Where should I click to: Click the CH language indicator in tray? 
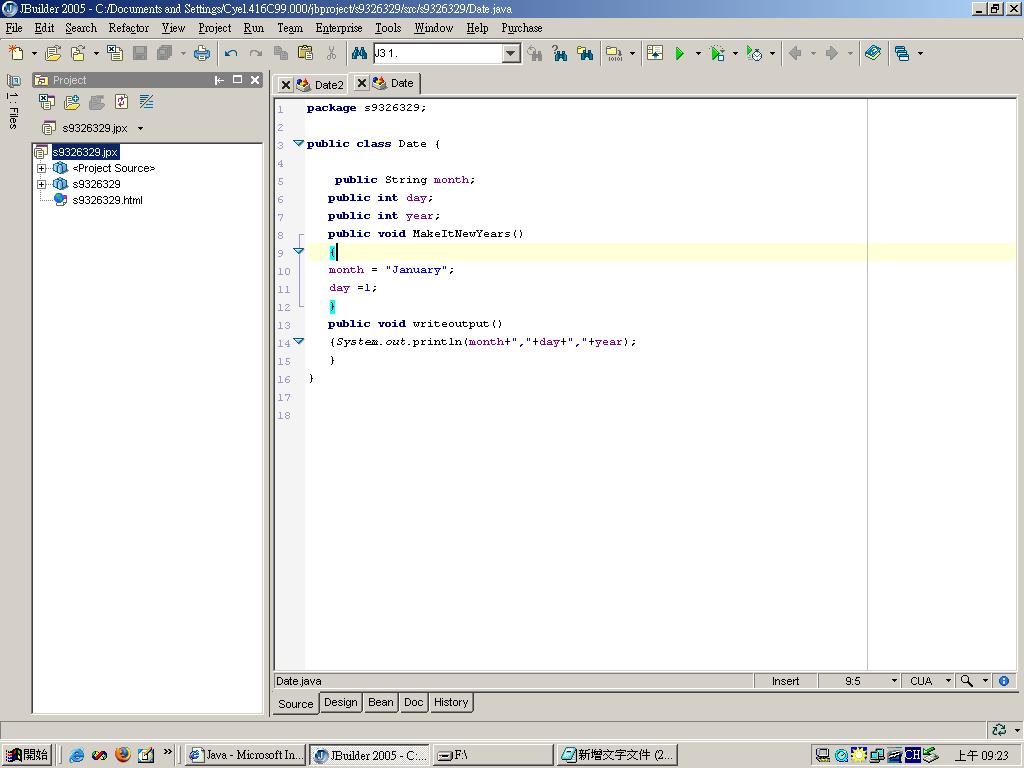click(x=912, y=755)
